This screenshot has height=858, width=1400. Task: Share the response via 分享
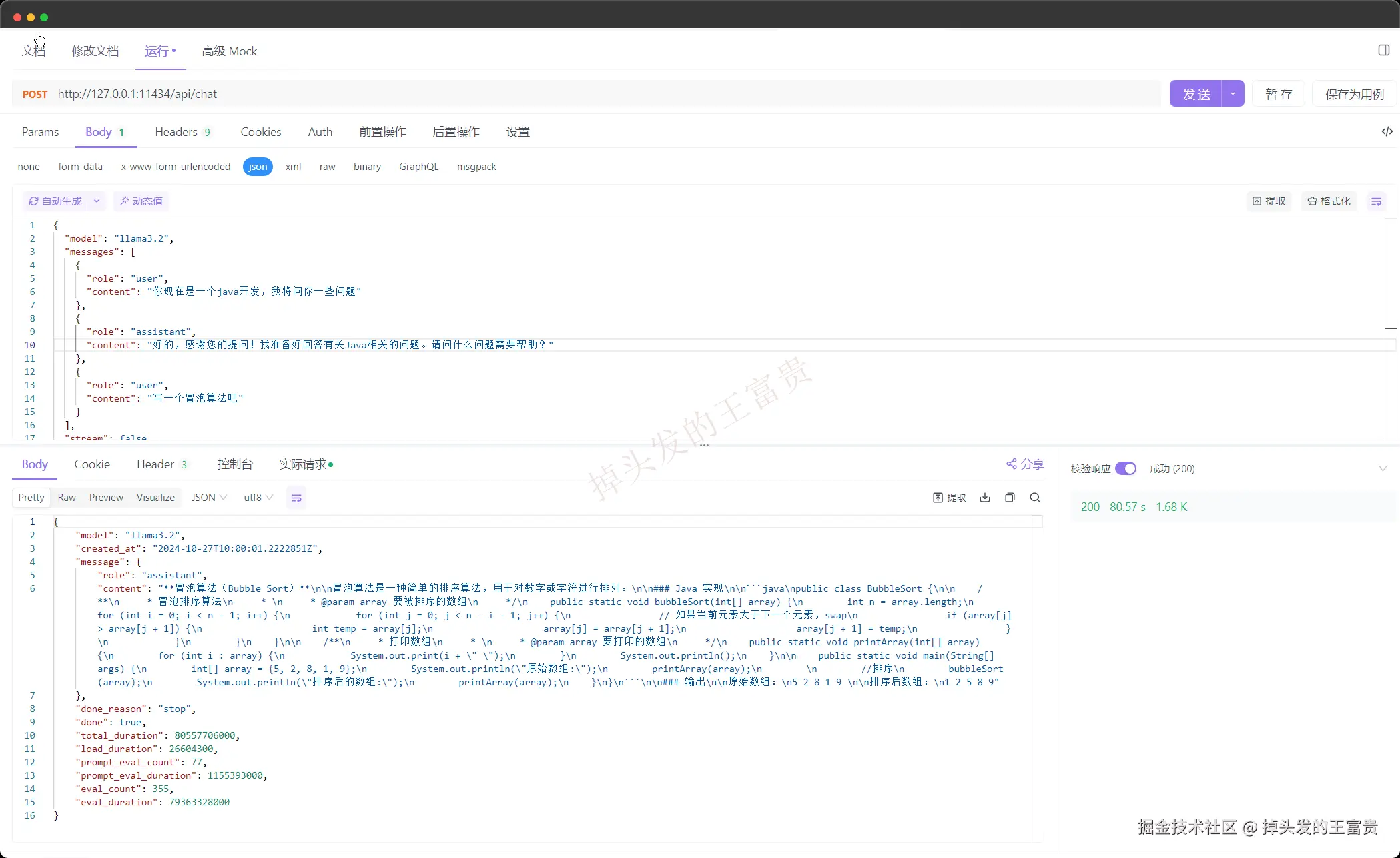[1025, 464]
